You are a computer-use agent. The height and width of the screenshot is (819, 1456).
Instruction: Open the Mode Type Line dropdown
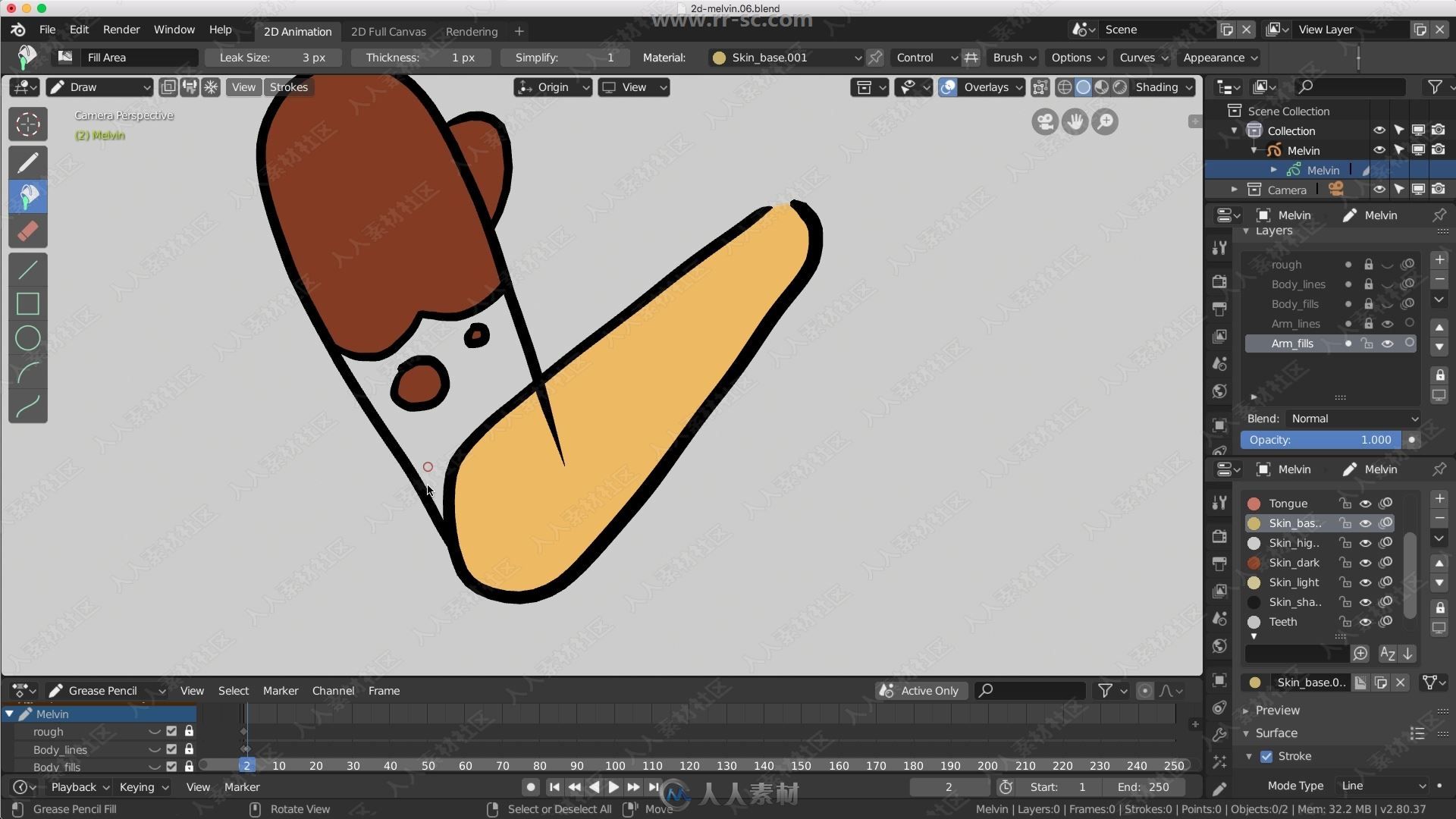1382,786
